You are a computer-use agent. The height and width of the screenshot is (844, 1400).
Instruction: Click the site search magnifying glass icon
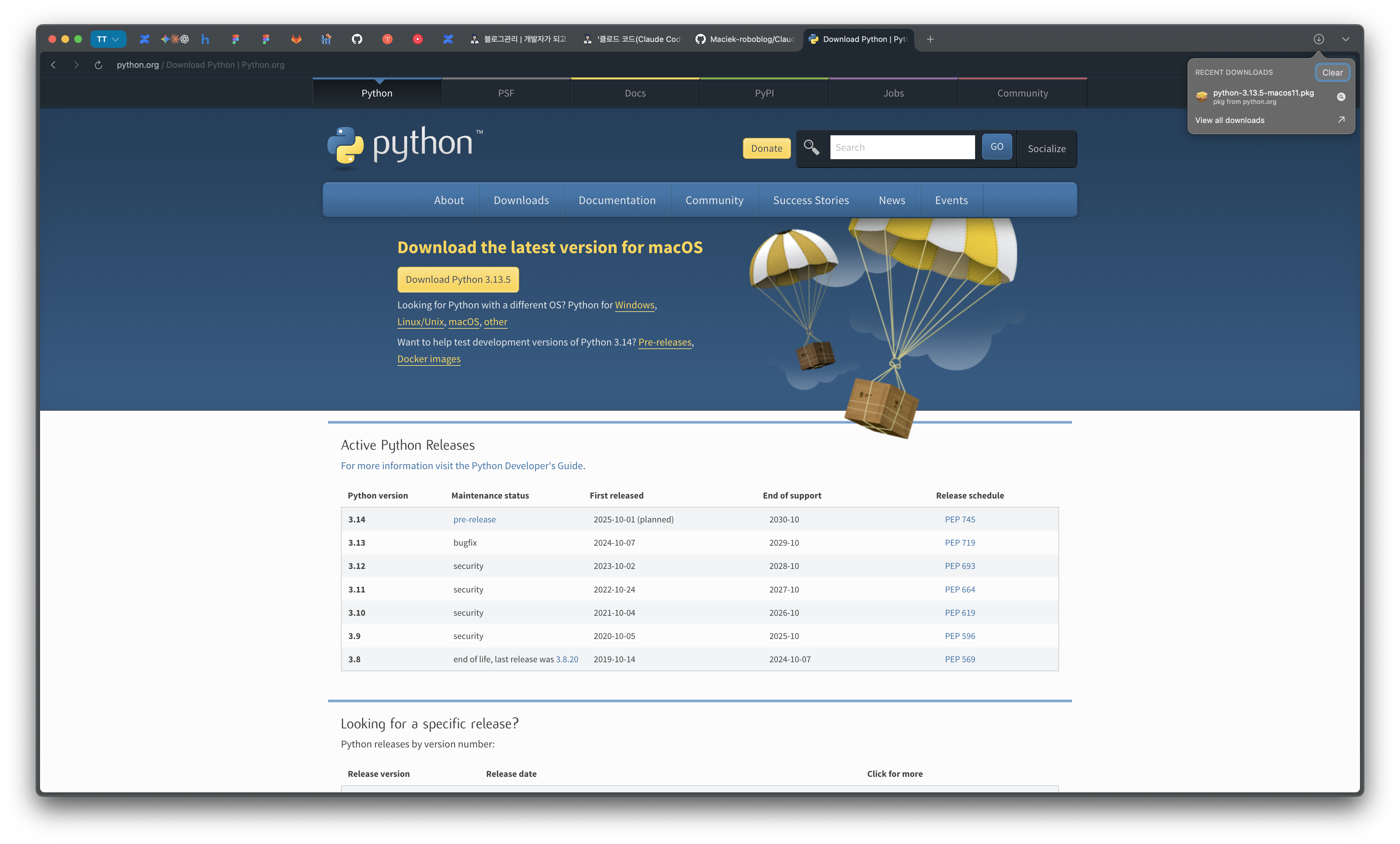811,147
